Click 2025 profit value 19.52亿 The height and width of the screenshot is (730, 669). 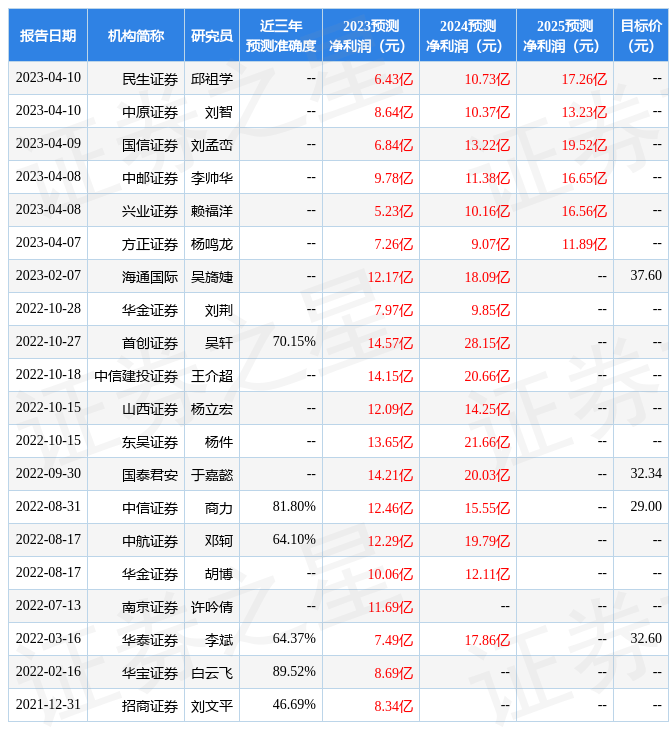(584, 145)
